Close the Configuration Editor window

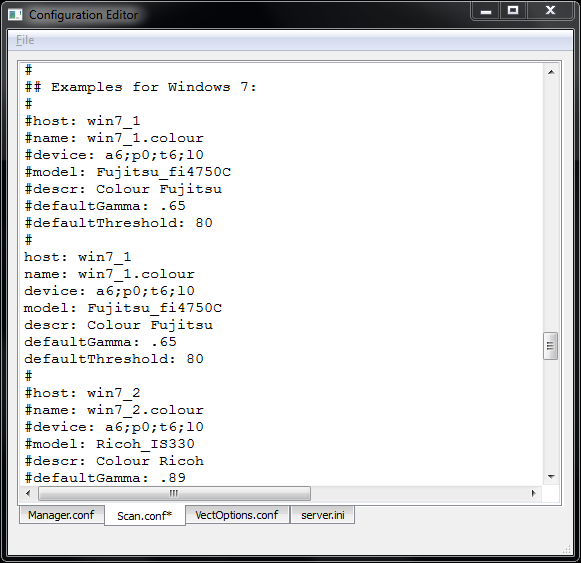[x=550, y=10]
